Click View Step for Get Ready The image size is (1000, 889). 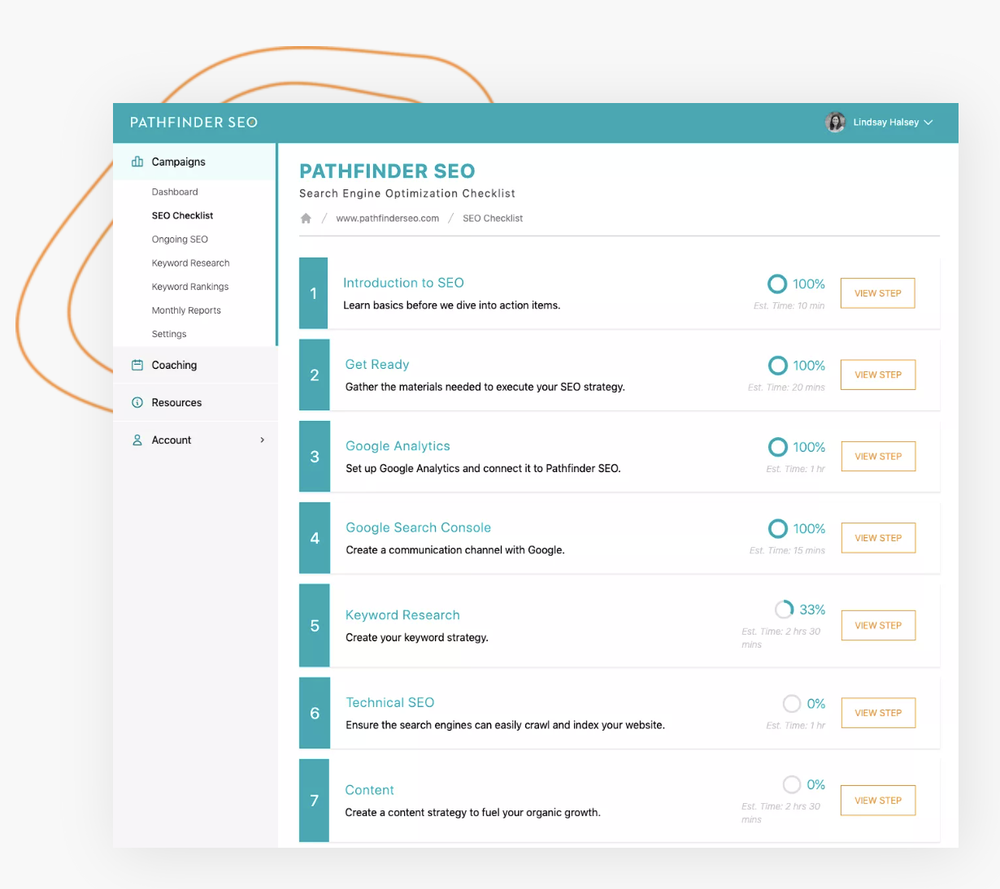pyautogui.click(x=878, y=375)
